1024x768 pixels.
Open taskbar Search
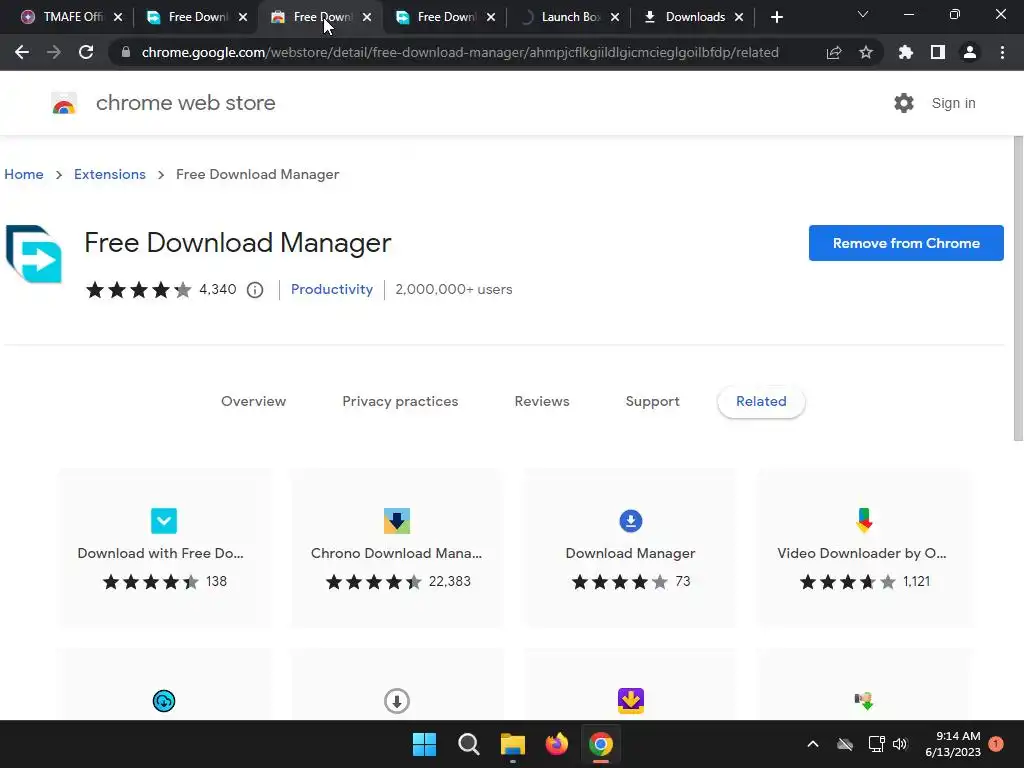tap(468, 744)
